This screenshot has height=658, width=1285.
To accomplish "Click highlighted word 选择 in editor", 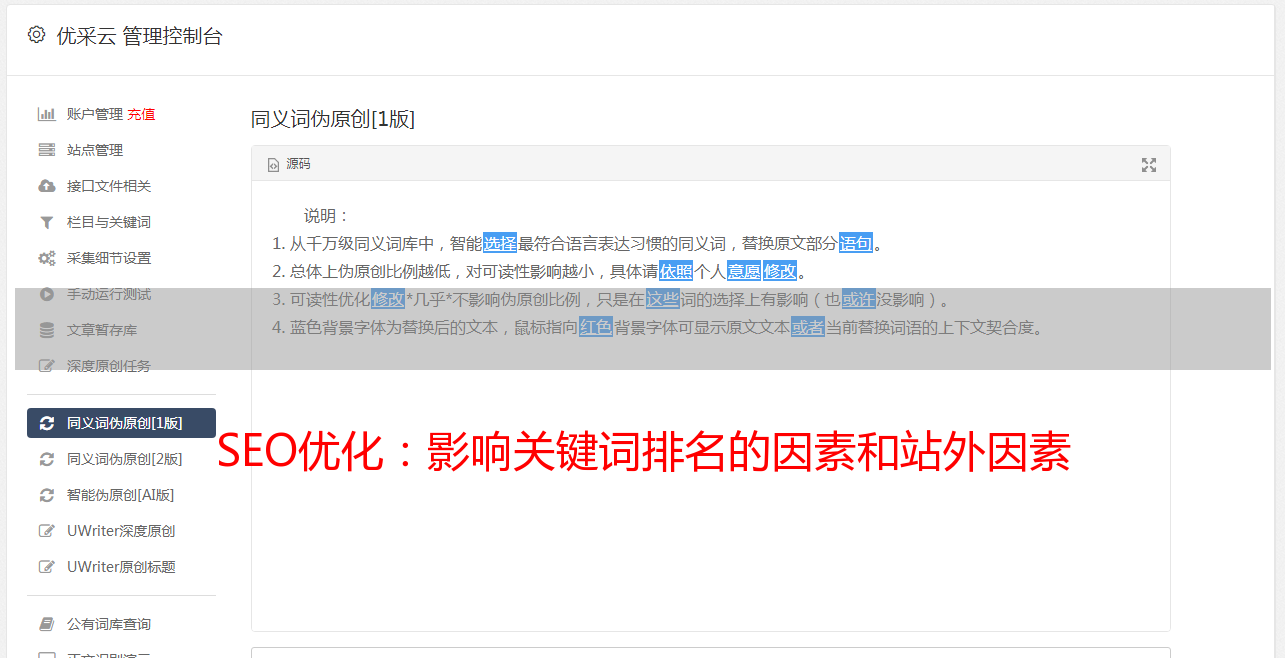I will click(x=500, y=243).
